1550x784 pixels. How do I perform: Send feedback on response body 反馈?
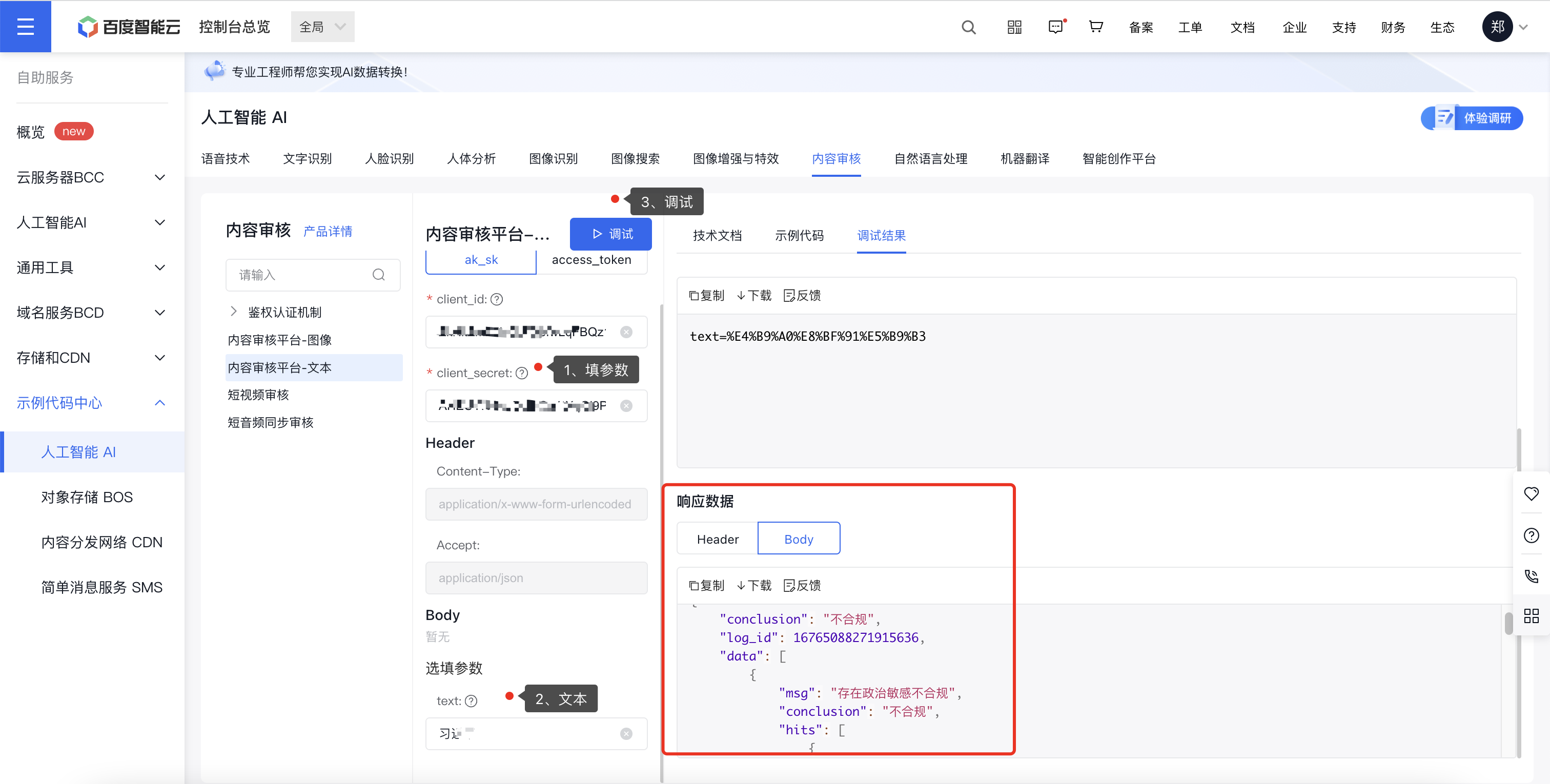tap(802, 586)
